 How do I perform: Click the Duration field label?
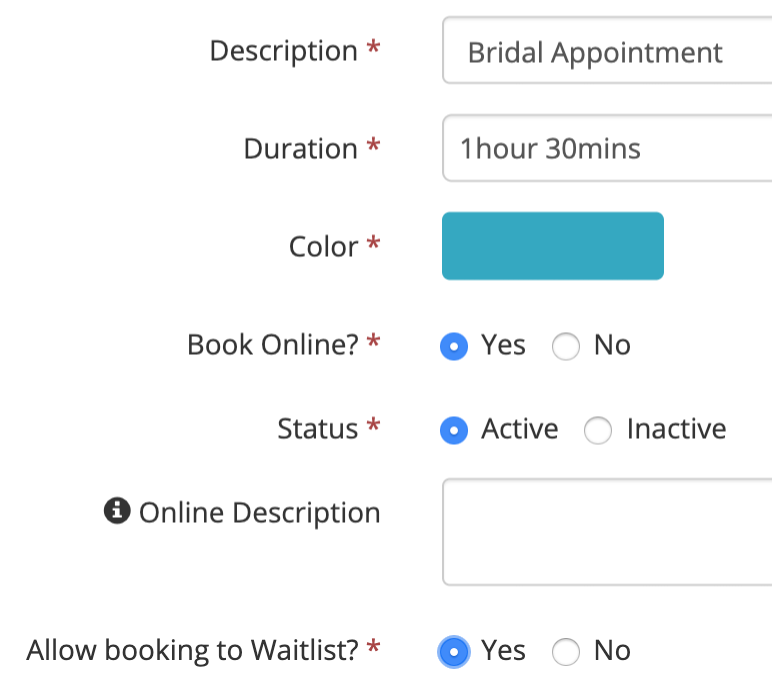[x=301, y=149]
